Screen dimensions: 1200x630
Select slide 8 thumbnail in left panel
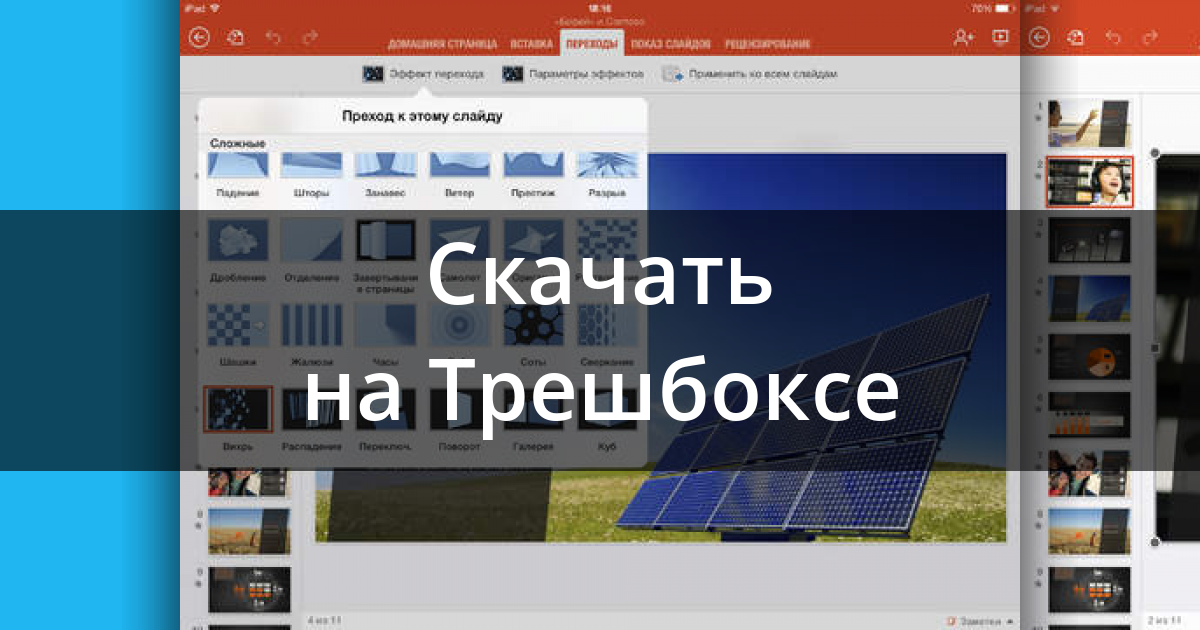tap(249, 531)
